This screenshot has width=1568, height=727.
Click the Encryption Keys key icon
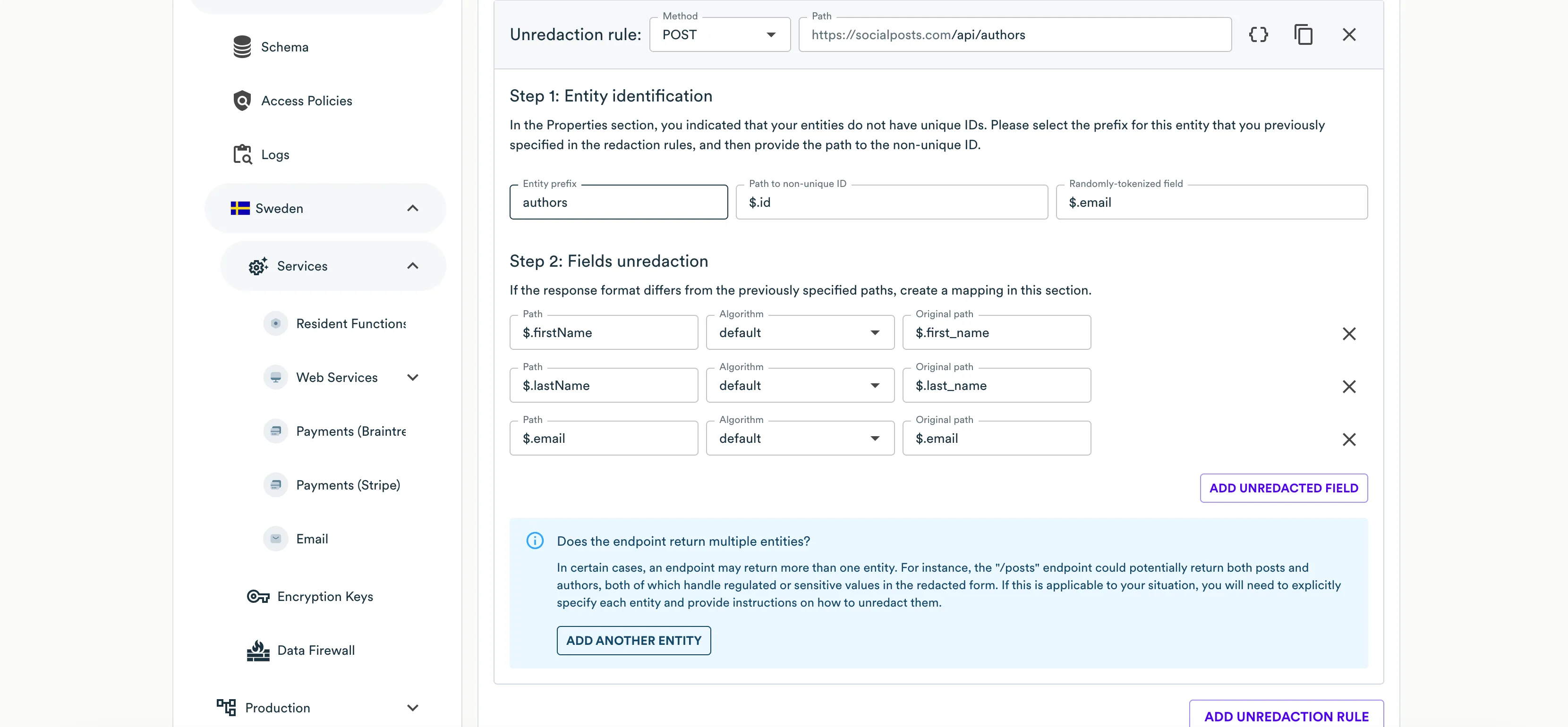(258, 597)
